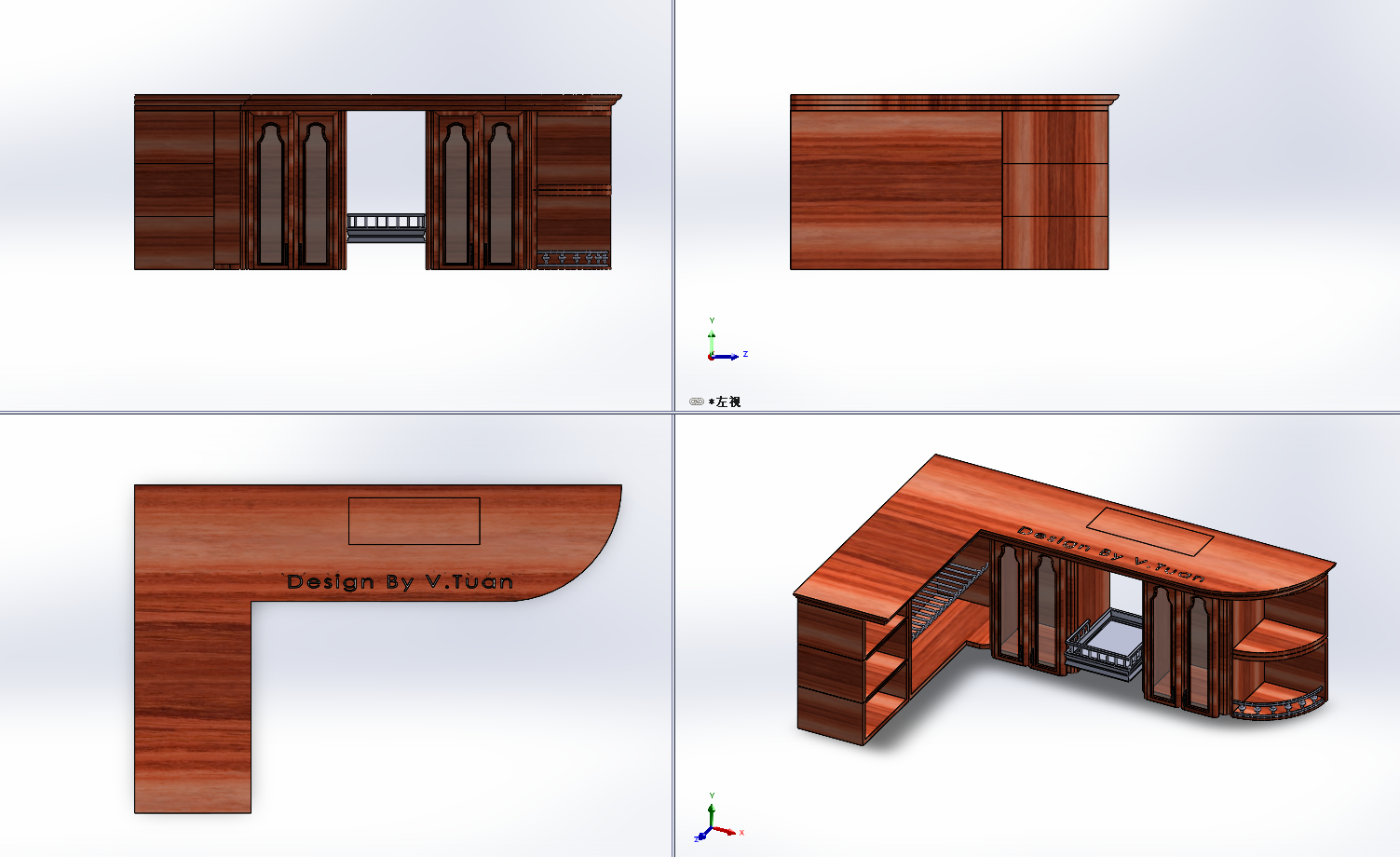Select the engraved text in the isometric view

click(x=1111, y=553)
